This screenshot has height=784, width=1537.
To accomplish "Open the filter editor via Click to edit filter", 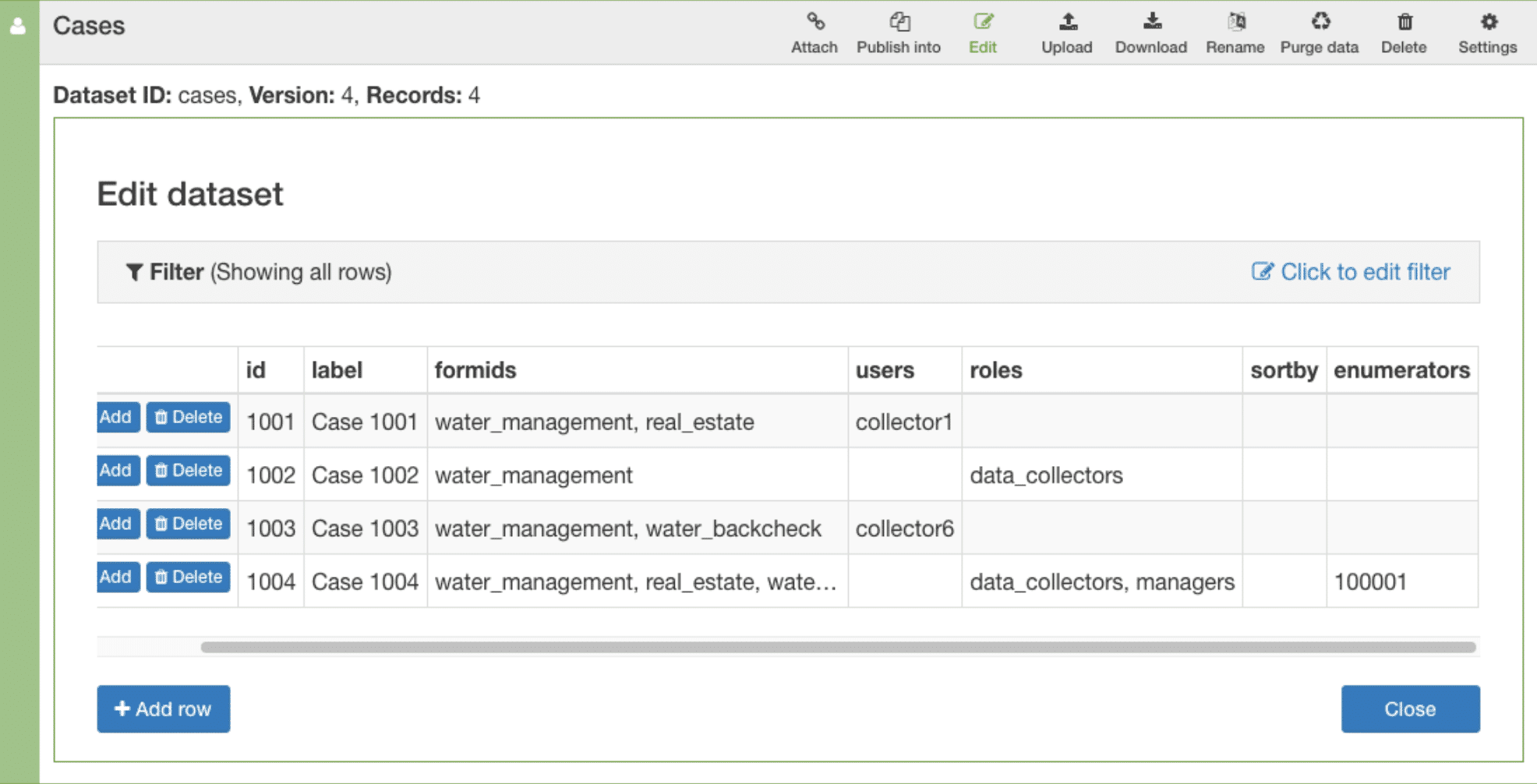I will 1351,272.
